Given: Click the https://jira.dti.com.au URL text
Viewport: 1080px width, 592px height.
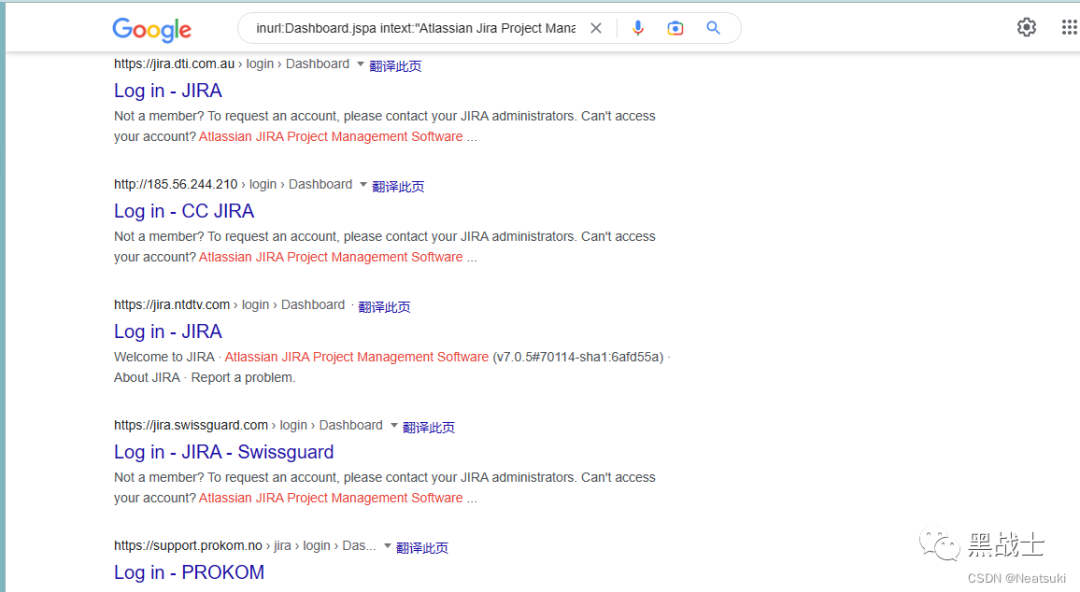Looking at the screenshot, I should pyautogui.click(x=174, y=64).
